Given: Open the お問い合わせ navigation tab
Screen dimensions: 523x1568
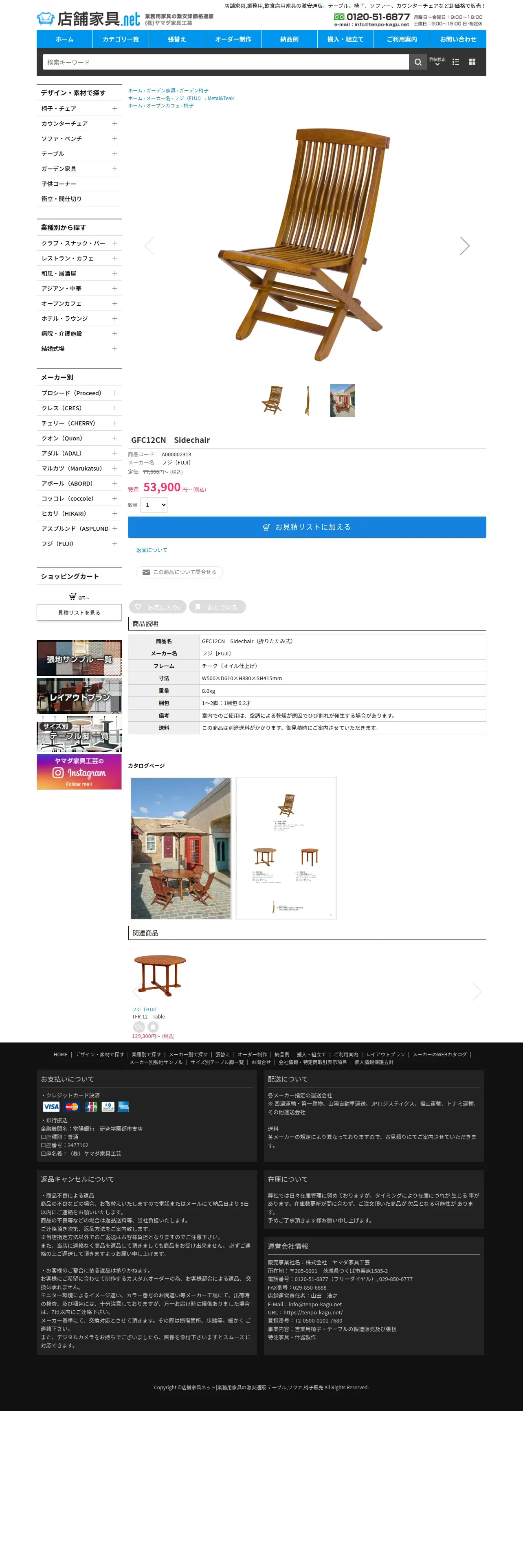Looking at the screenshot, I should tap(458, 39).
